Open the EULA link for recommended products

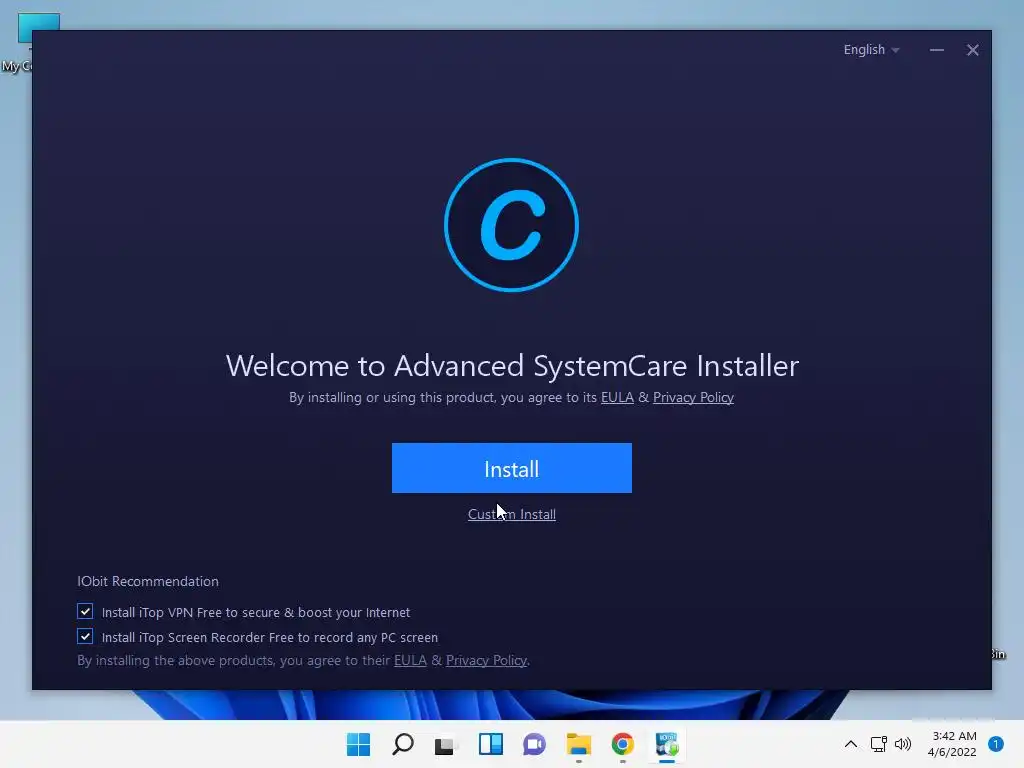click(x=410, y=660)
